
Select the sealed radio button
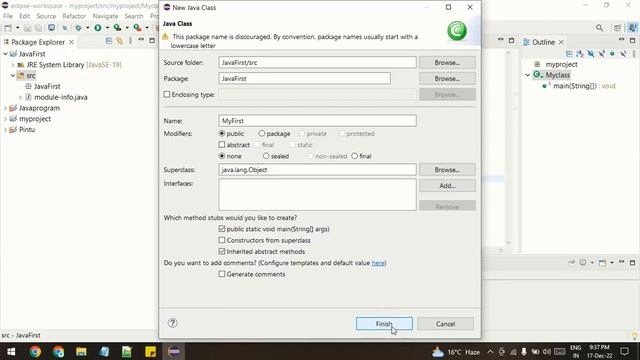tap(266, 156)
